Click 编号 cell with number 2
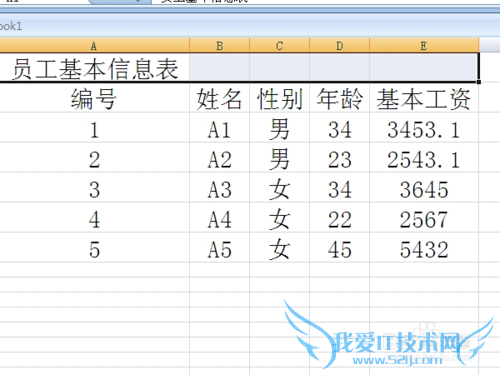 click(94, 158)
